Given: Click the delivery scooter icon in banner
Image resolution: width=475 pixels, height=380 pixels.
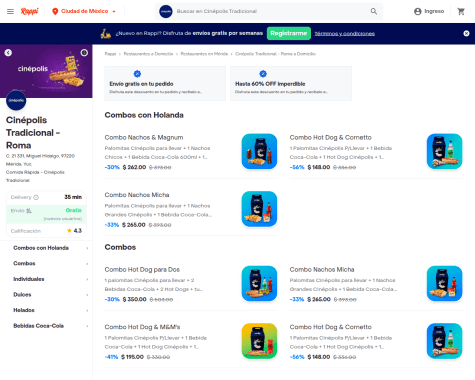Looking at the screenshot, I should pyautogui.click(x=106, y=33).
